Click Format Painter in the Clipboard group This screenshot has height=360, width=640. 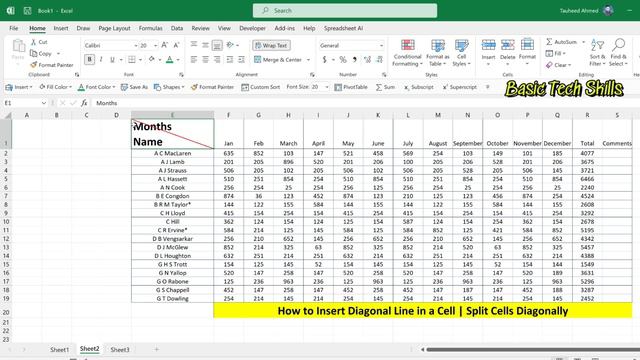pyautogui.click(x=51, y=65)
